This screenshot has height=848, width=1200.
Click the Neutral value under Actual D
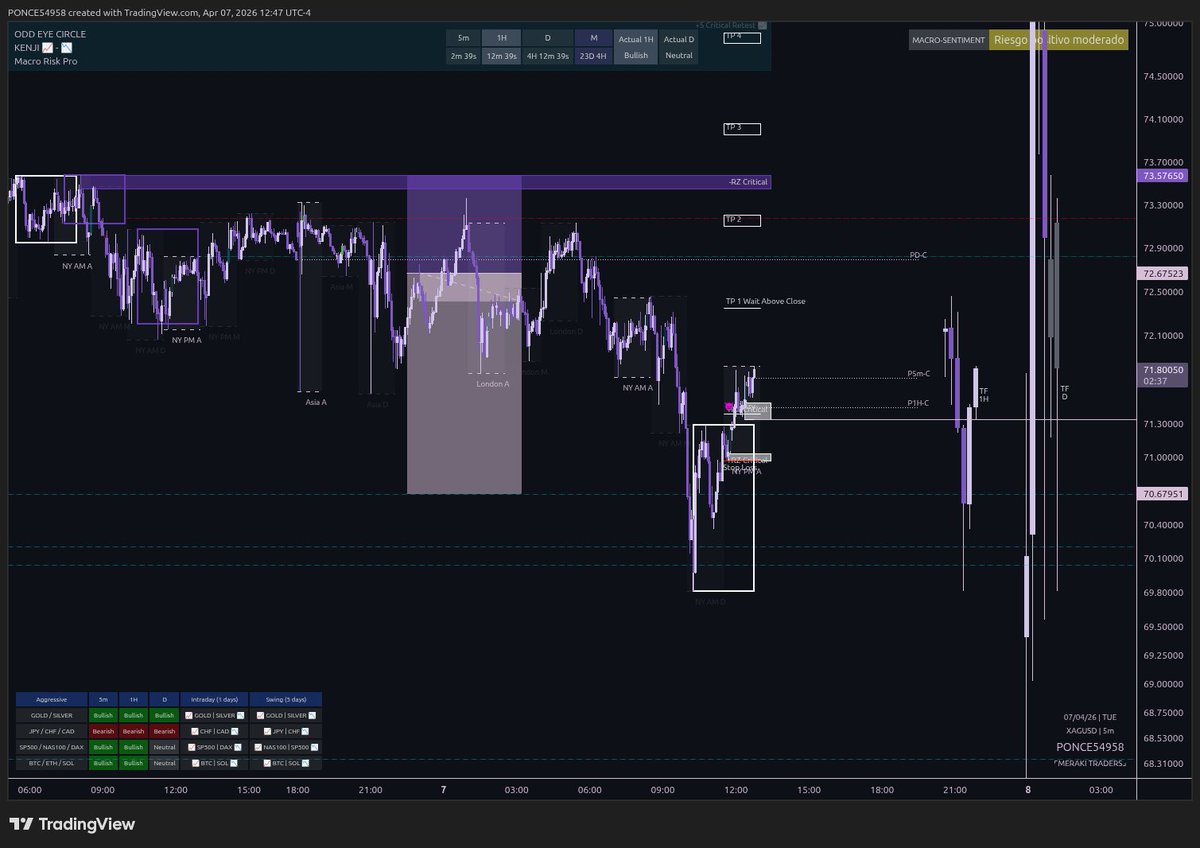click(679, 56)
